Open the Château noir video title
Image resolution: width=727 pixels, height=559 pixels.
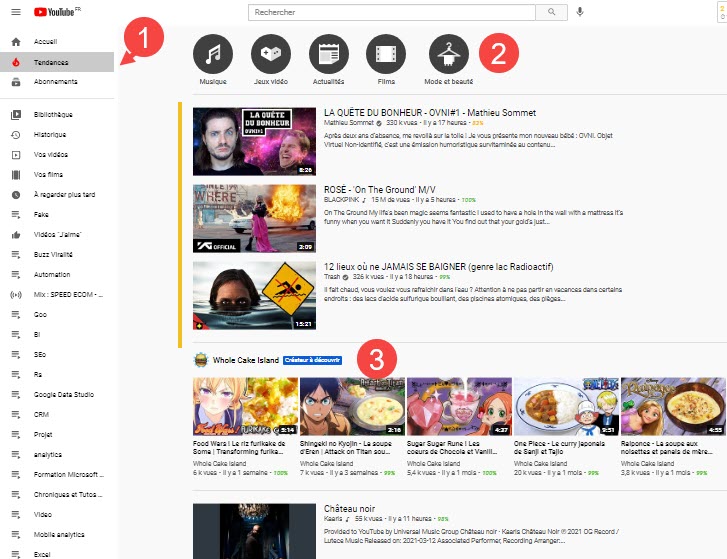tap(349, 508)
